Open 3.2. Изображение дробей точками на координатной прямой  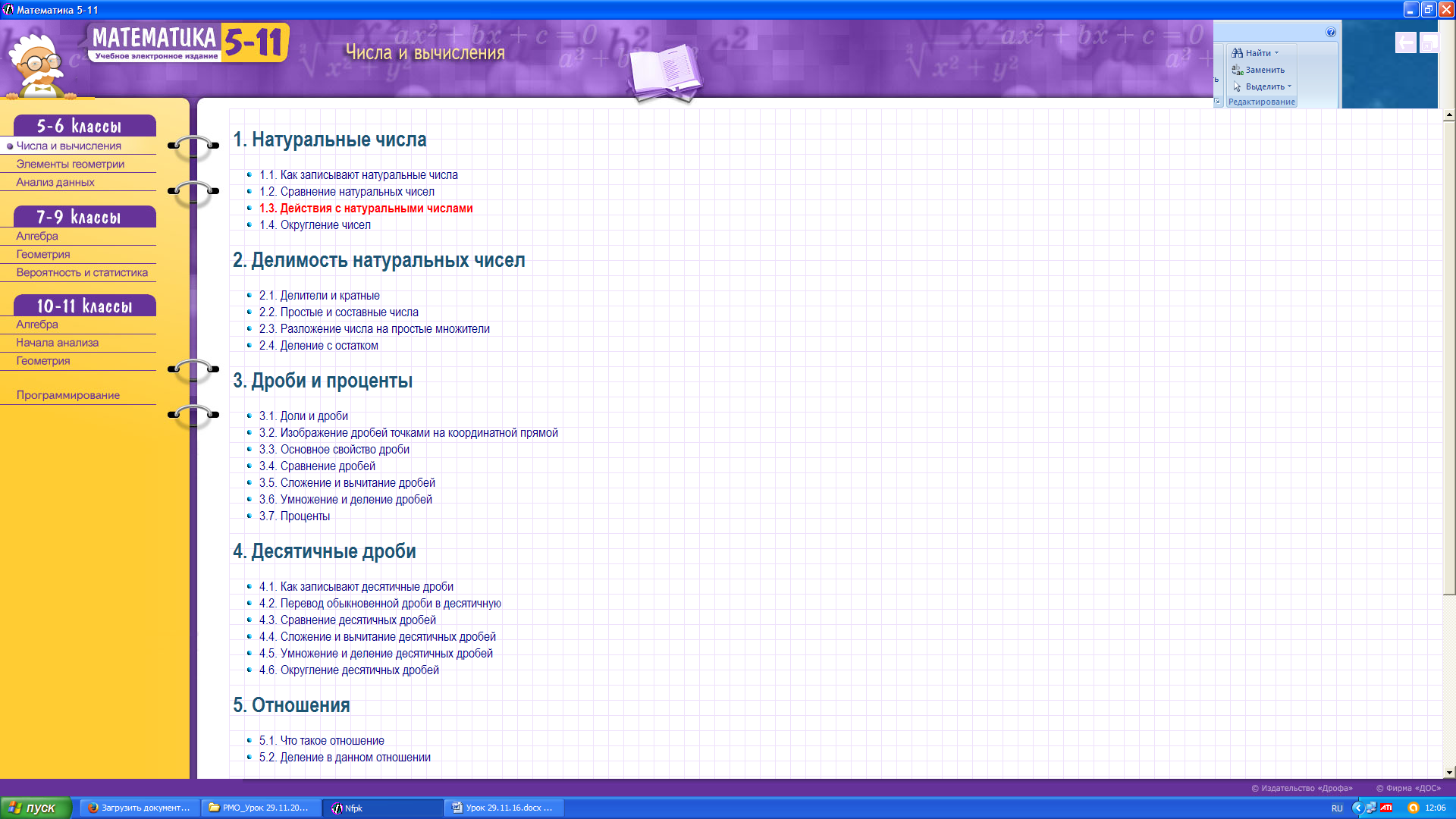(x=409, y=432)
